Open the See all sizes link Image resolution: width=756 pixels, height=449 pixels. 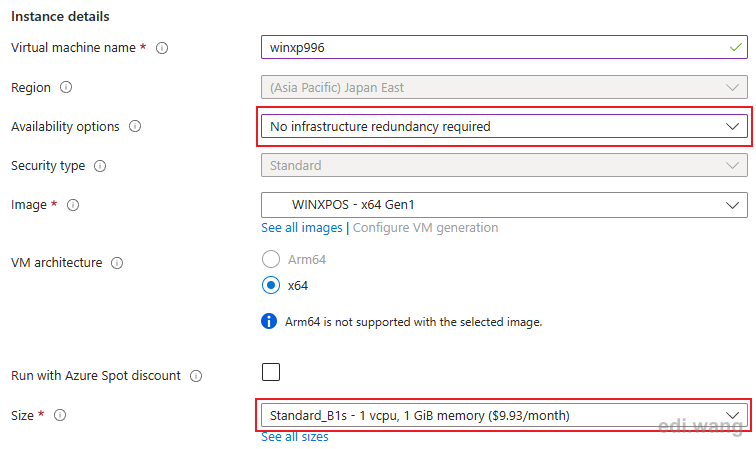(x=295, y=437)
